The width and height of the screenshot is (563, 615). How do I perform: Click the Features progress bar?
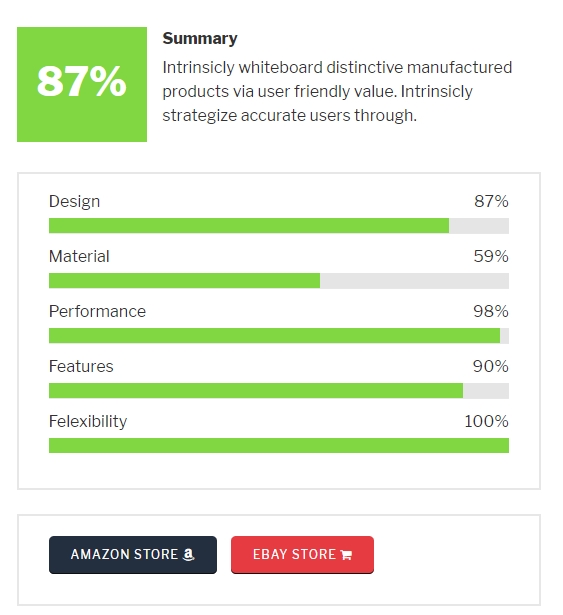(x=279, y=391)
